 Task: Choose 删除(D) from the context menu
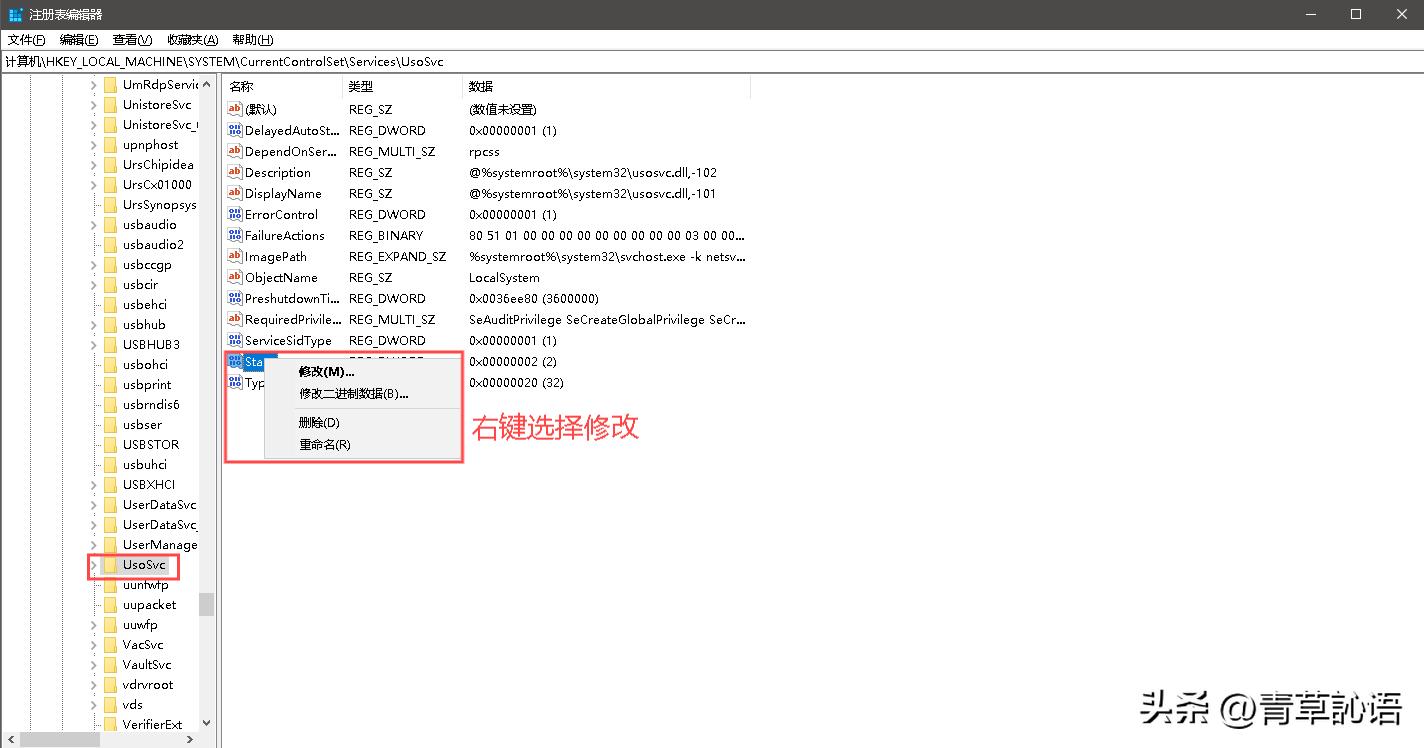[362, 423]
